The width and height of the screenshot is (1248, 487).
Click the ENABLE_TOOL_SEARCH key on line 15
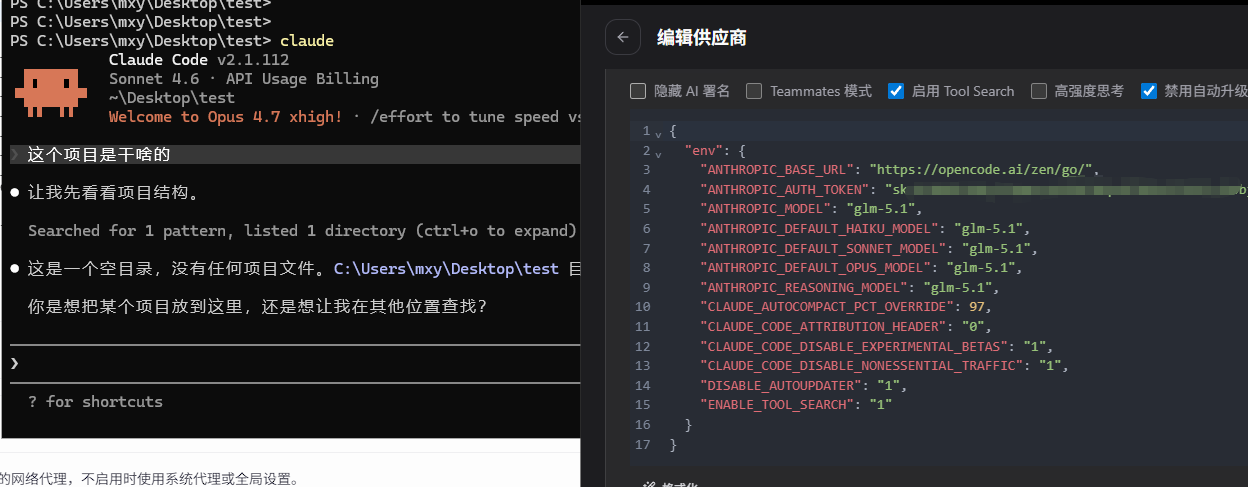point(777,404)
